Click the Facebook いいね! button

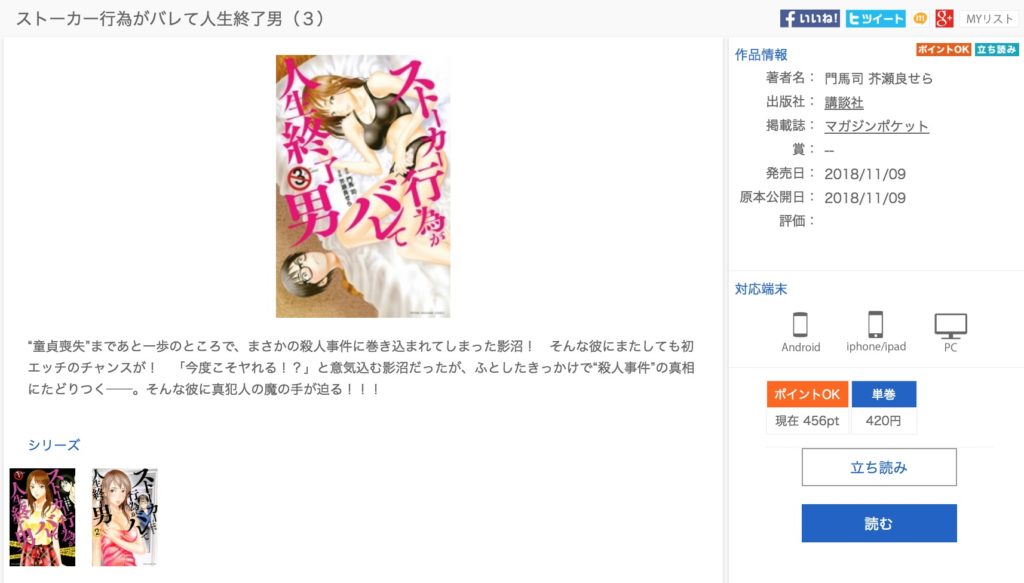click(x=809, y=18)
